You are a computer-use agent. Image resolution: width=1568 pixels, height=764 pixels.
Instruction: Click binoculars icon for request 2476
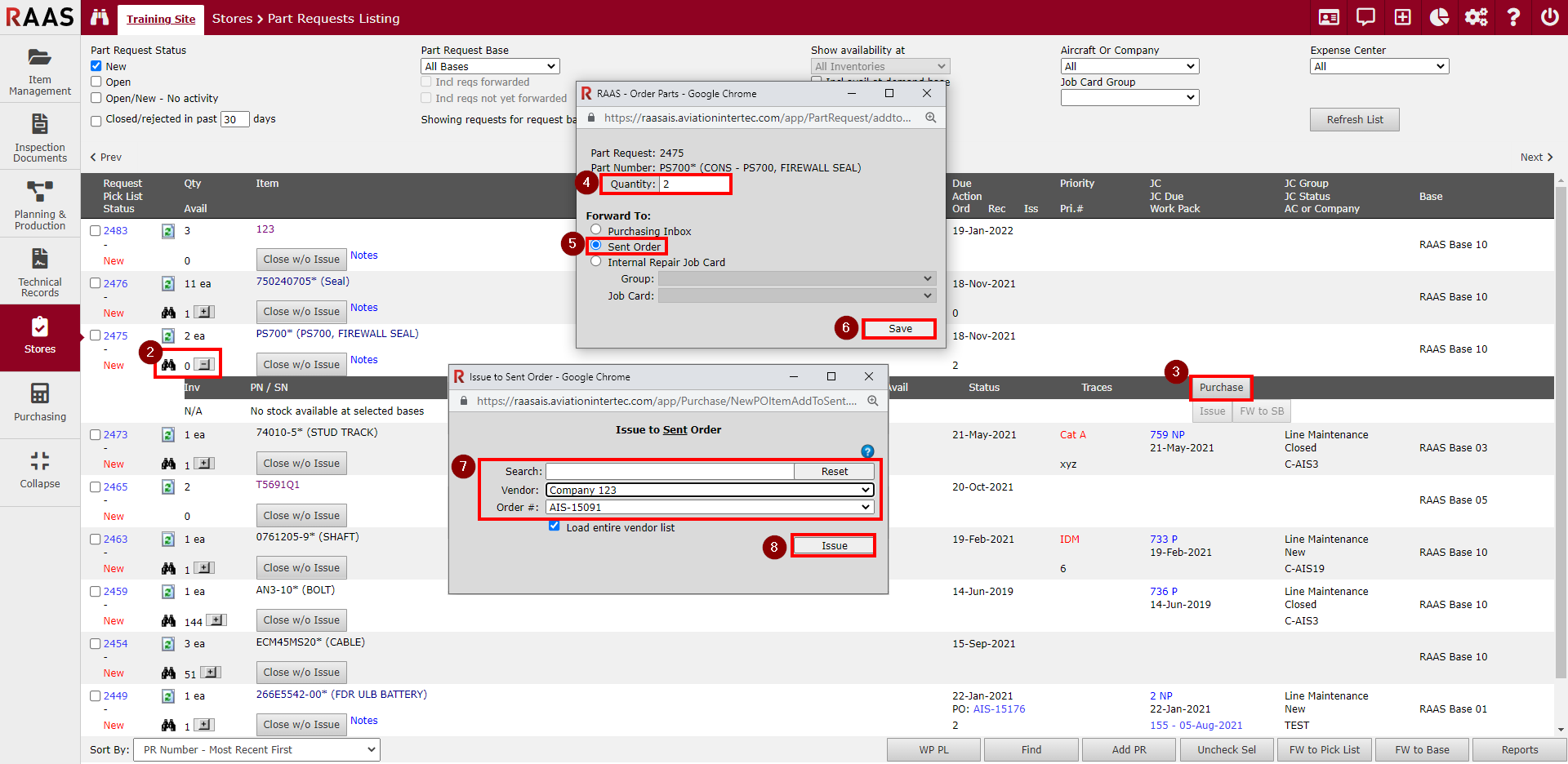168,313
